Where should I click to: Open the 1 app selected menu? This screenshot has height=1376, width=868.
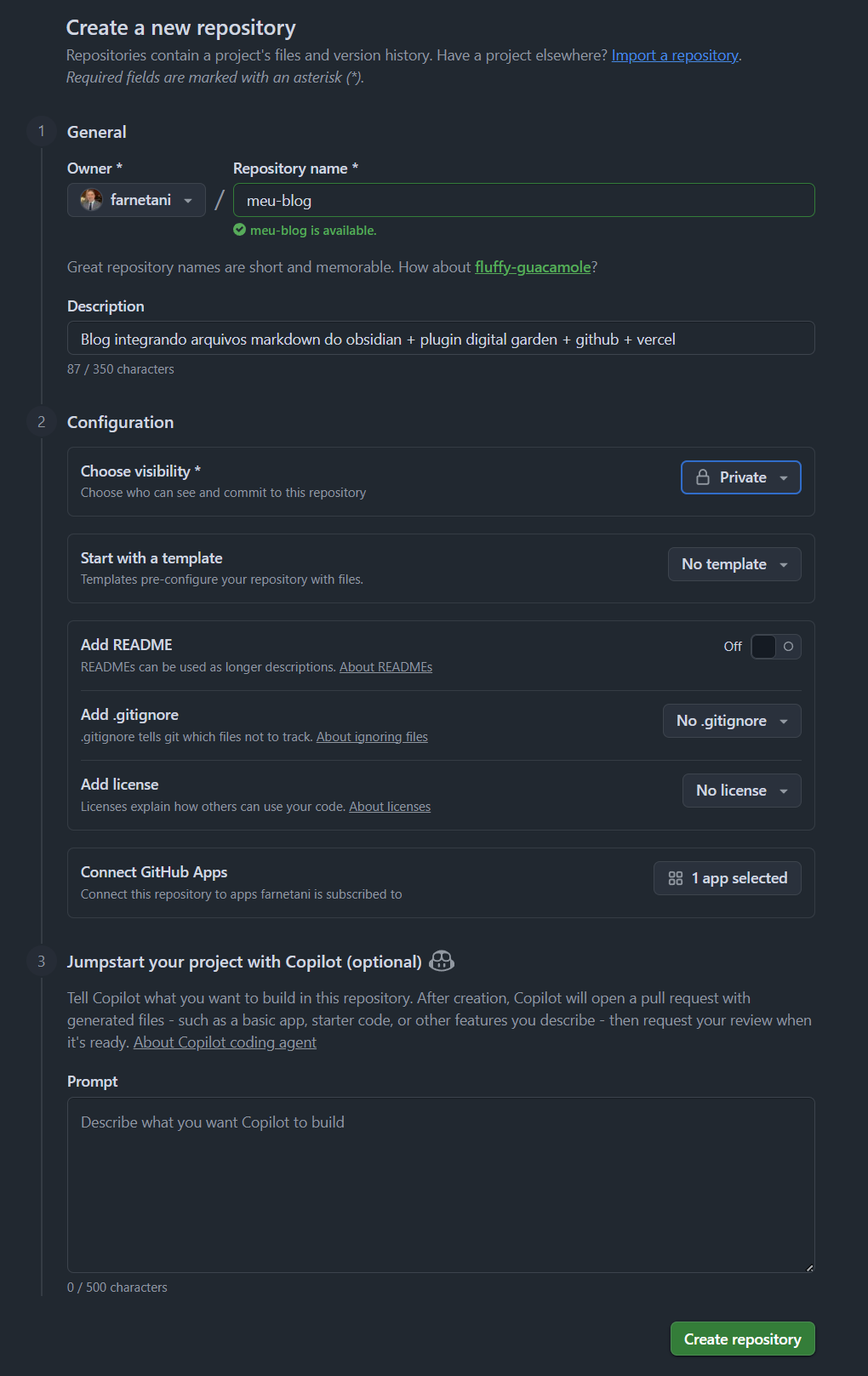point(728,878)
